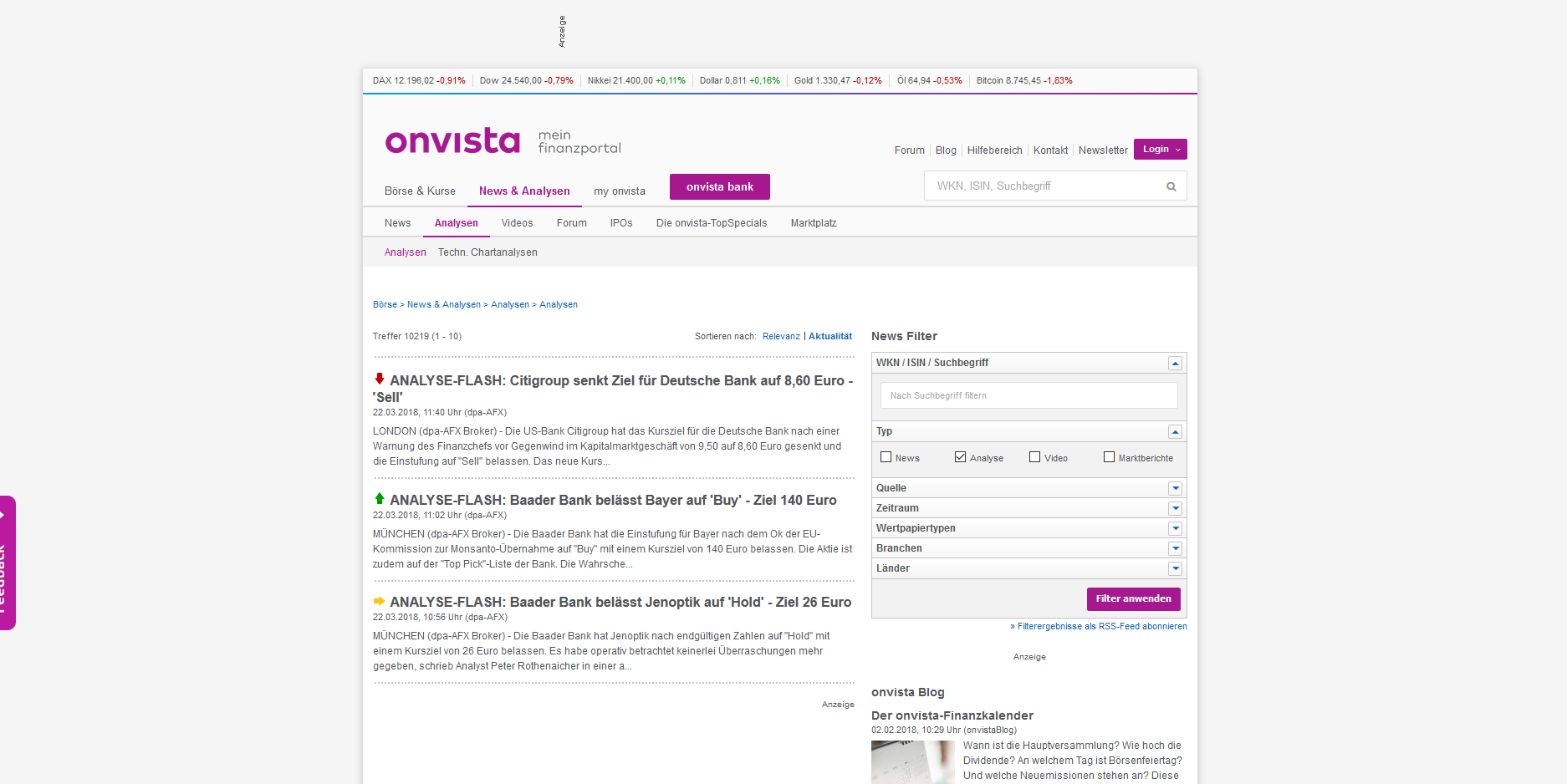
Task: Click green up arrow beside Bayer article
Action: (379, 498)
